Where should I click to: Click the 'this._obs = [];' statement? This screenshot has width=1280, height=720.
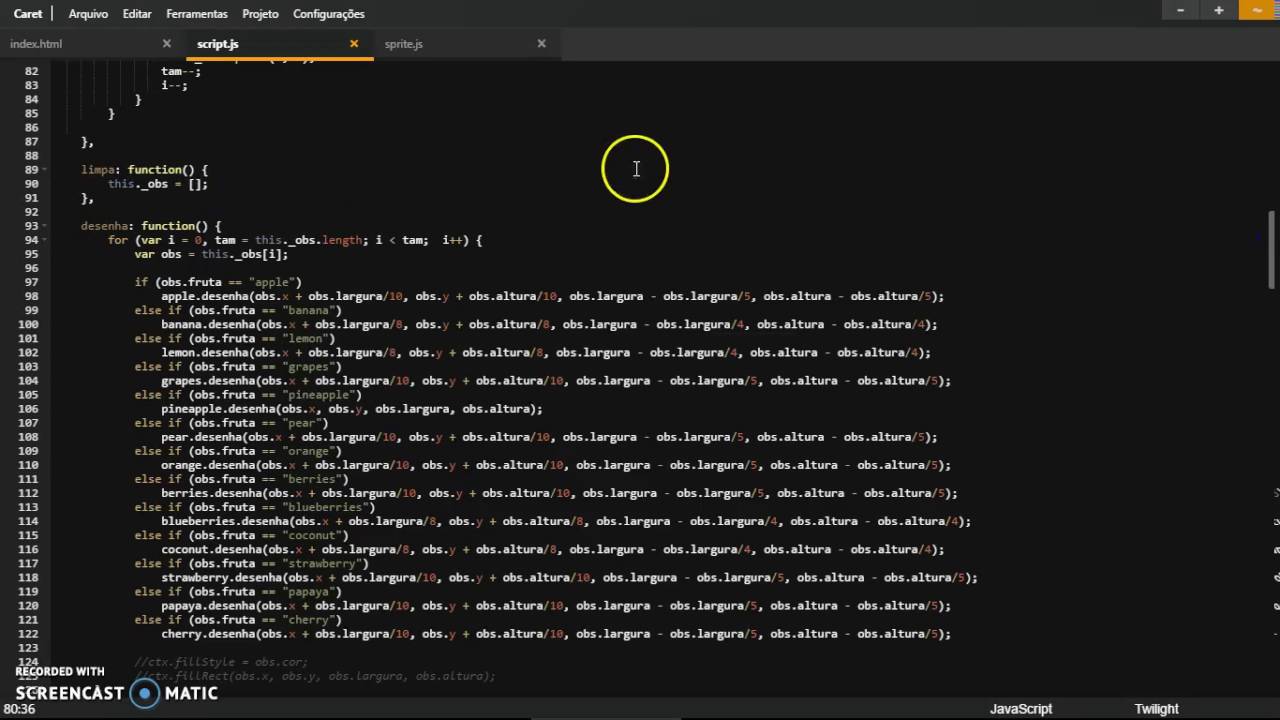[x=158, y=184]
